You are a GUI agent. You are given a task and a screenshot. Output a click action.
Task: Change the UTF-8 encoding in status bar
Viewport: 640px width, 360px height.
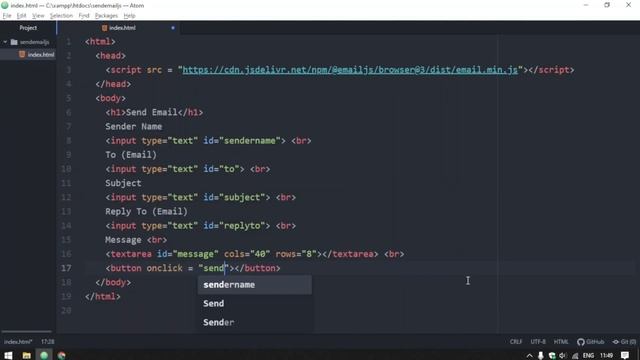point(538,342)
